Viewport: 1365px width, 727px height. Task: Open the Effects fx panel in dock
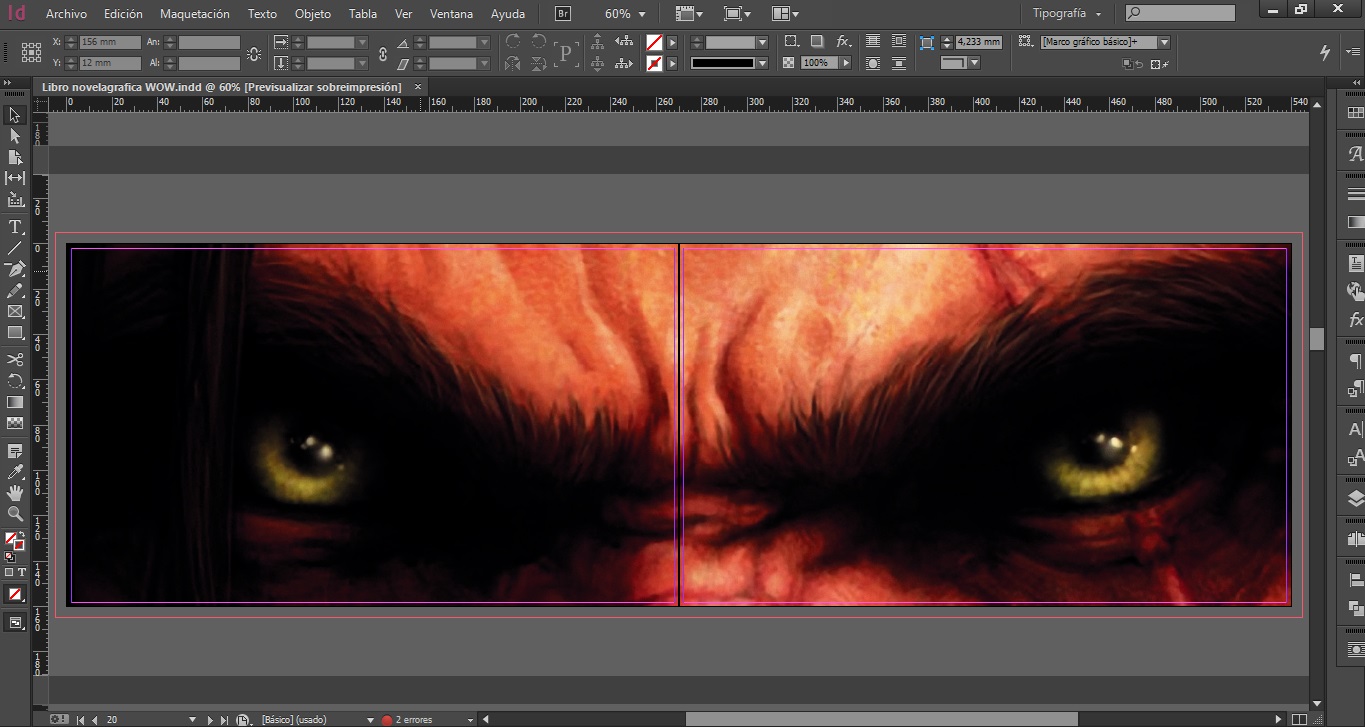pyautogui.click(x=1355, y=320)
